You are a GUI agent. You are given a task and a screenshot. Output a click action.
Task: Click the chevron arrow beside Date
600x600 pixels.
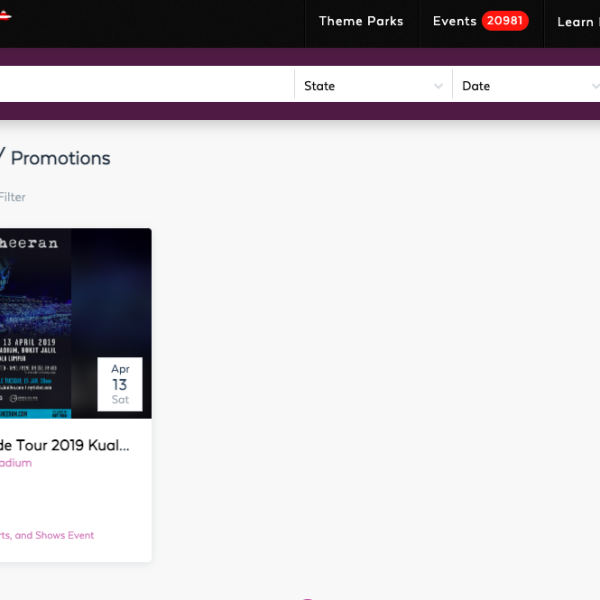tap(596, 86)
